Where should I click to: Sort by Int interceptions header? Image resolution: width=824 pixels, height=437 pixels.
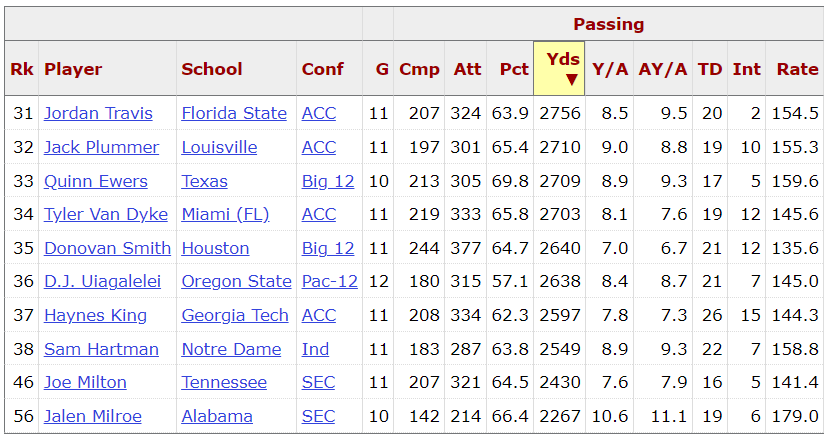pyautogui.click(x=746, y=69)
